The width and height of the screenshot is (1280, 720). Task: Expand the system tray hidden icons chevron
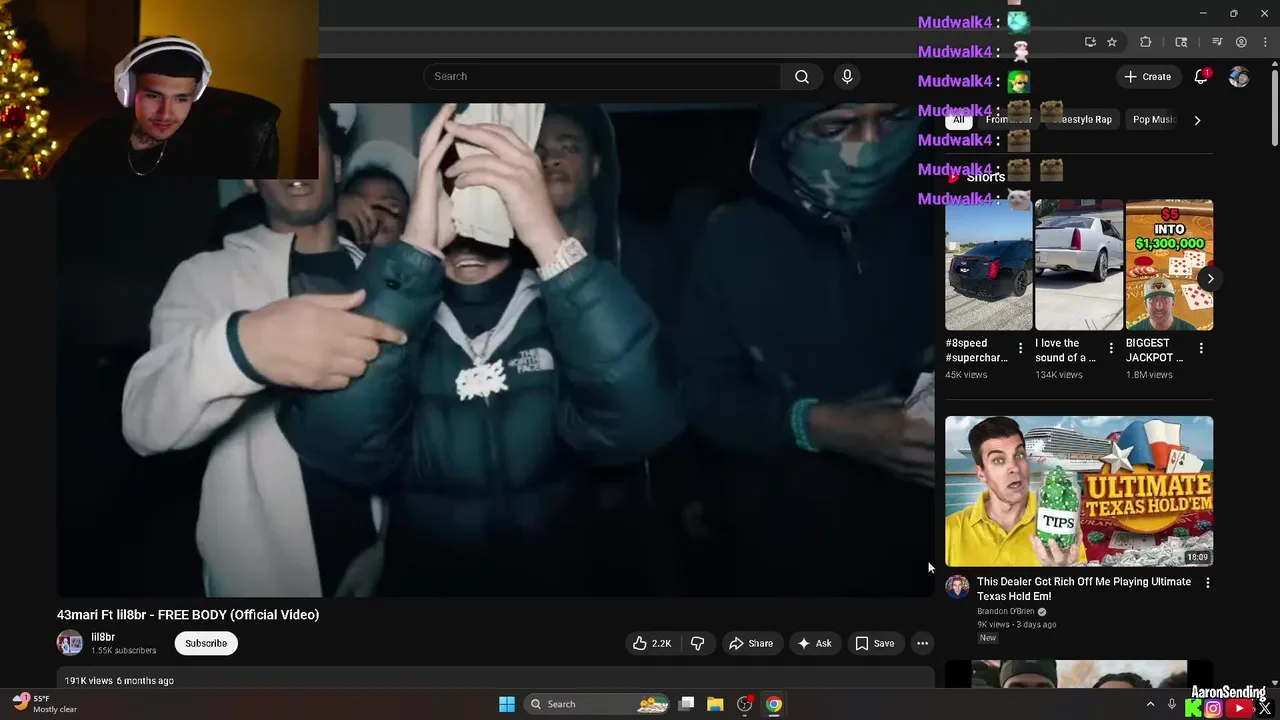[1150, 704]
